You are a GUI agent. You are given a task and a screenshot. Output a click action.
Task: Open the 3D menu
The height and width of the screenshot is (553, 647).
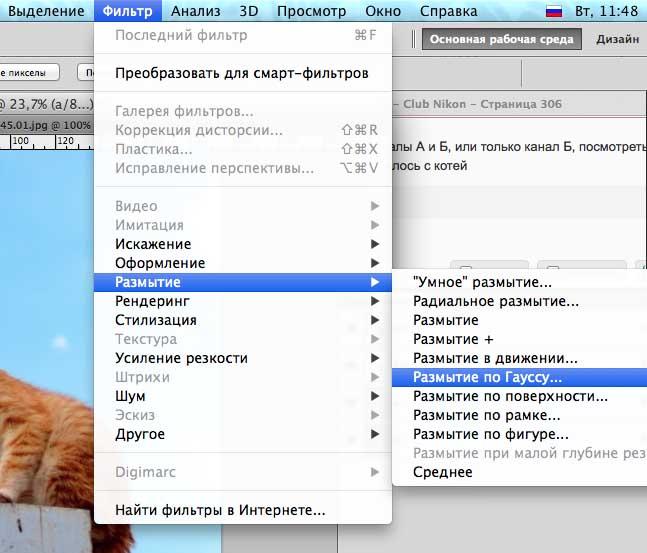point(249,11)
